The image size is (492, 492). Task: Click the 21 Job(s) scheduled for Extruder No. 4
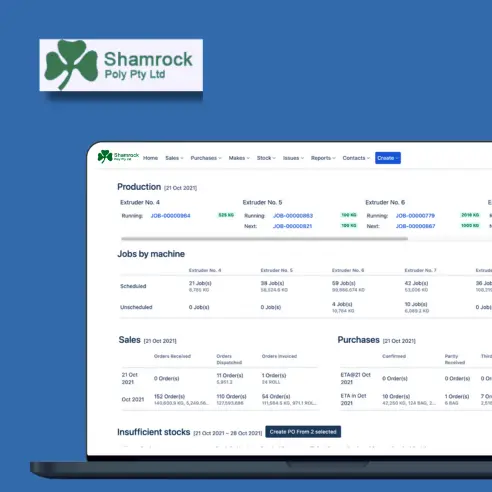tap(200, 283)
